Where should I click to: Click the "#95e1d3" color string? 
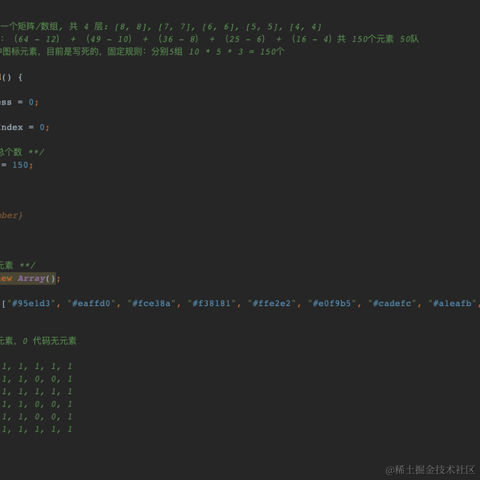click(31, 303)
